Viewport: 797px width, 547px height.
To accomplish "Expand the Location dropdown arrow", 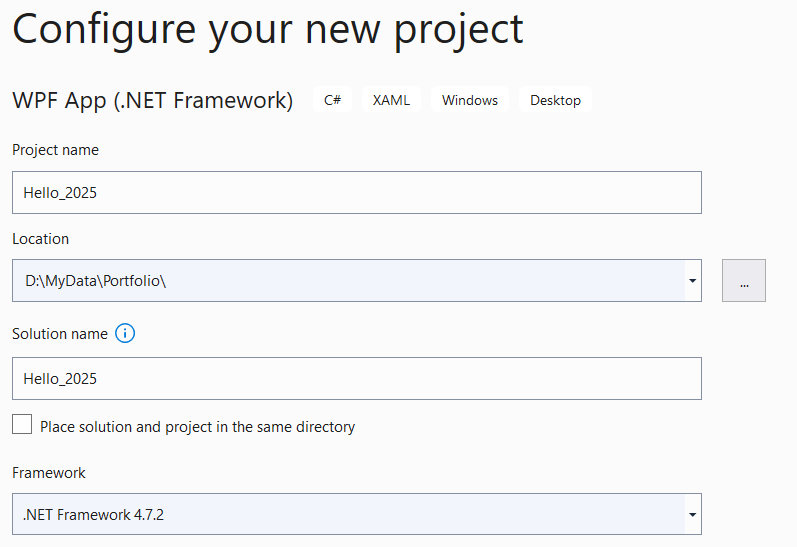I will tap(692, 281).
